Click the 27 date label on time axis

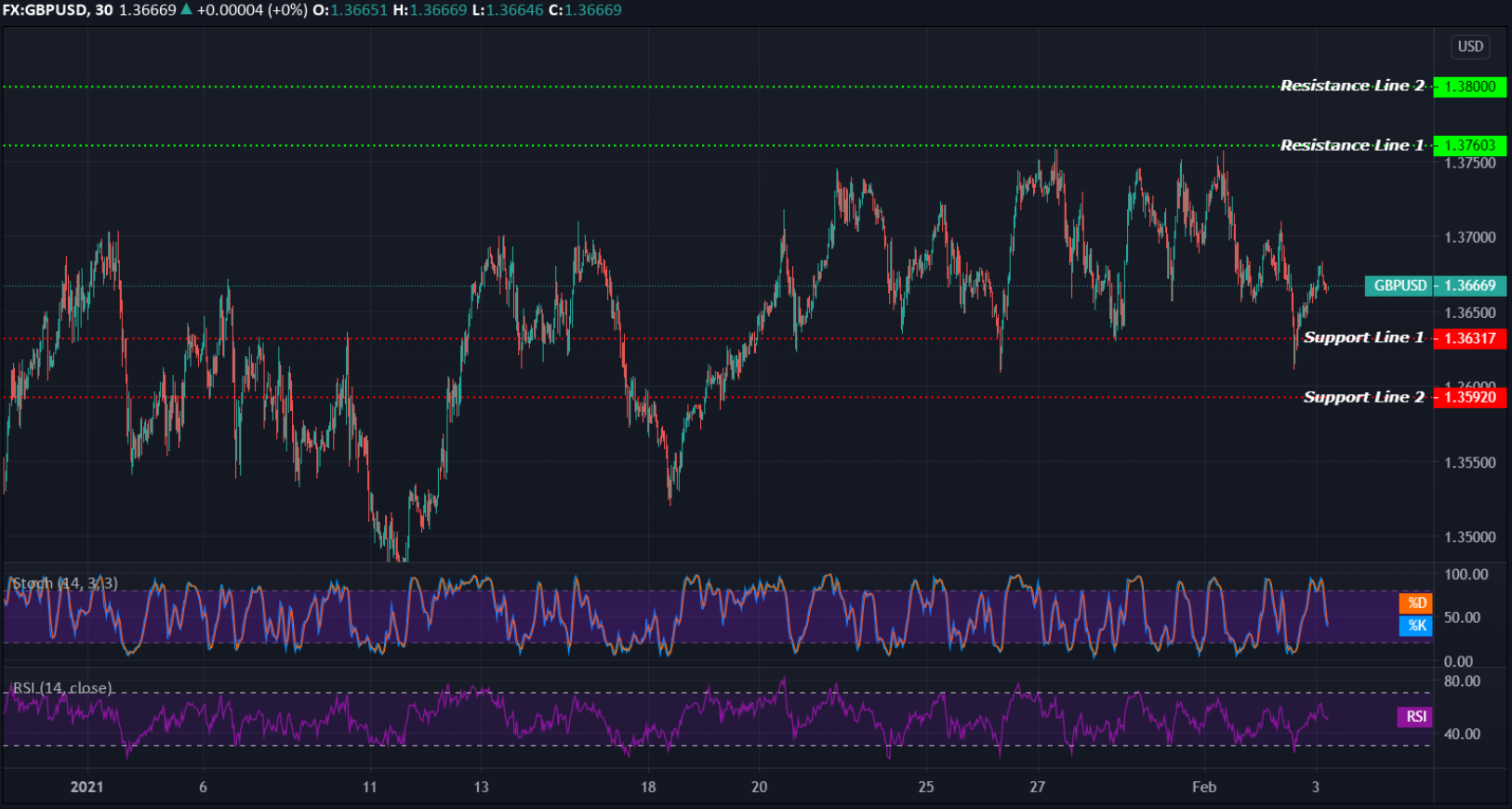tap(1038, 787)
